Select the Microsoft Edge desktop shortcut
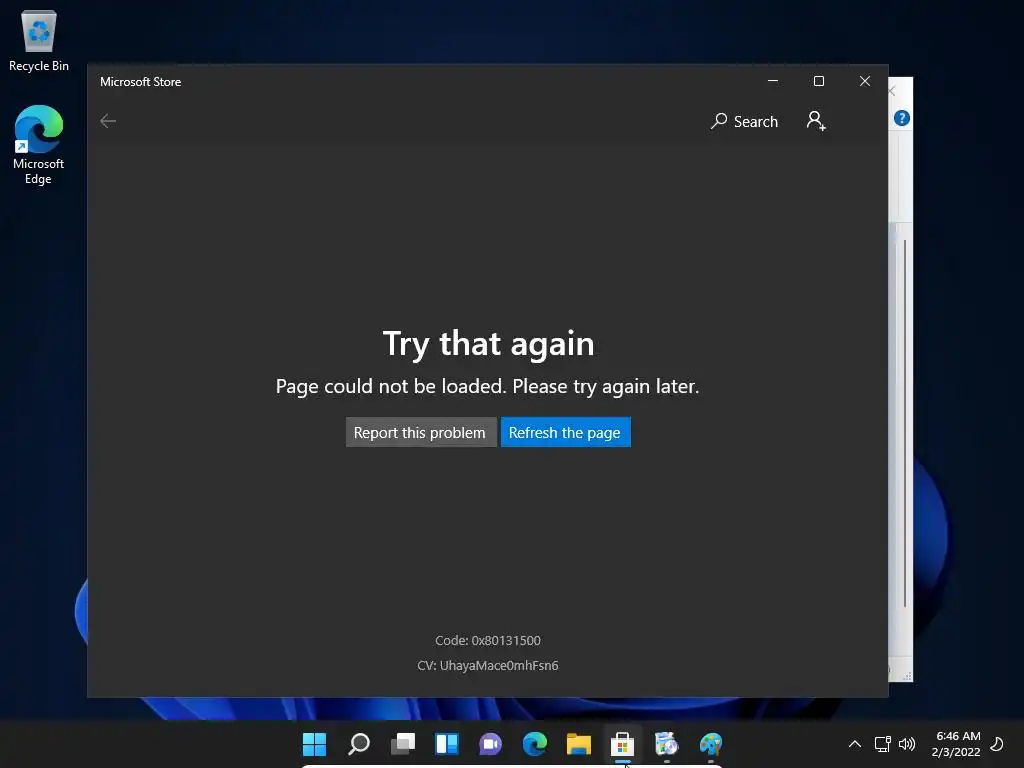This screenshot has width=1024, height=768. (x=39, y=145)
